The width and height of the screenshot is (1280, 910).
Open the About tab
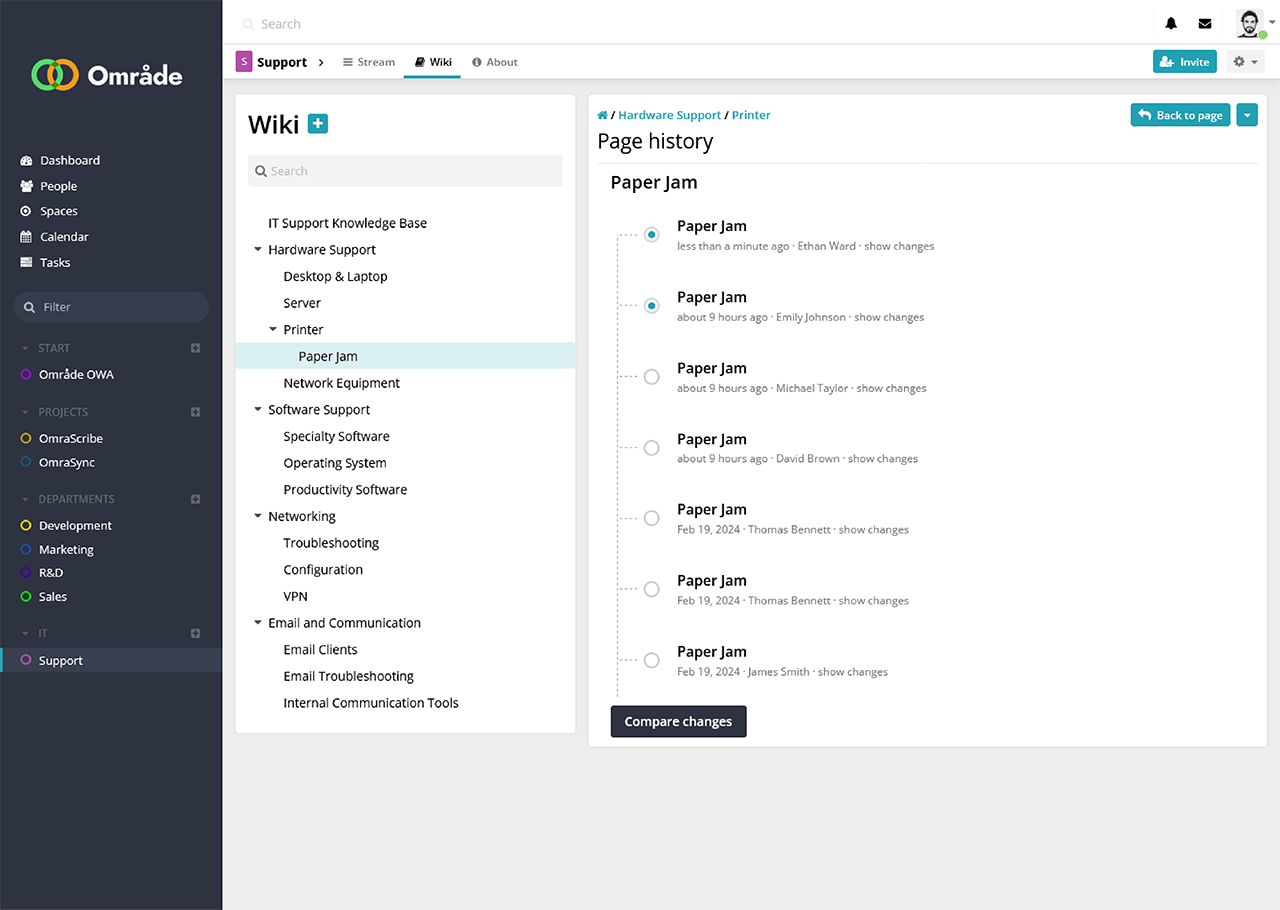pyautogui.click(x=495, y=62)
